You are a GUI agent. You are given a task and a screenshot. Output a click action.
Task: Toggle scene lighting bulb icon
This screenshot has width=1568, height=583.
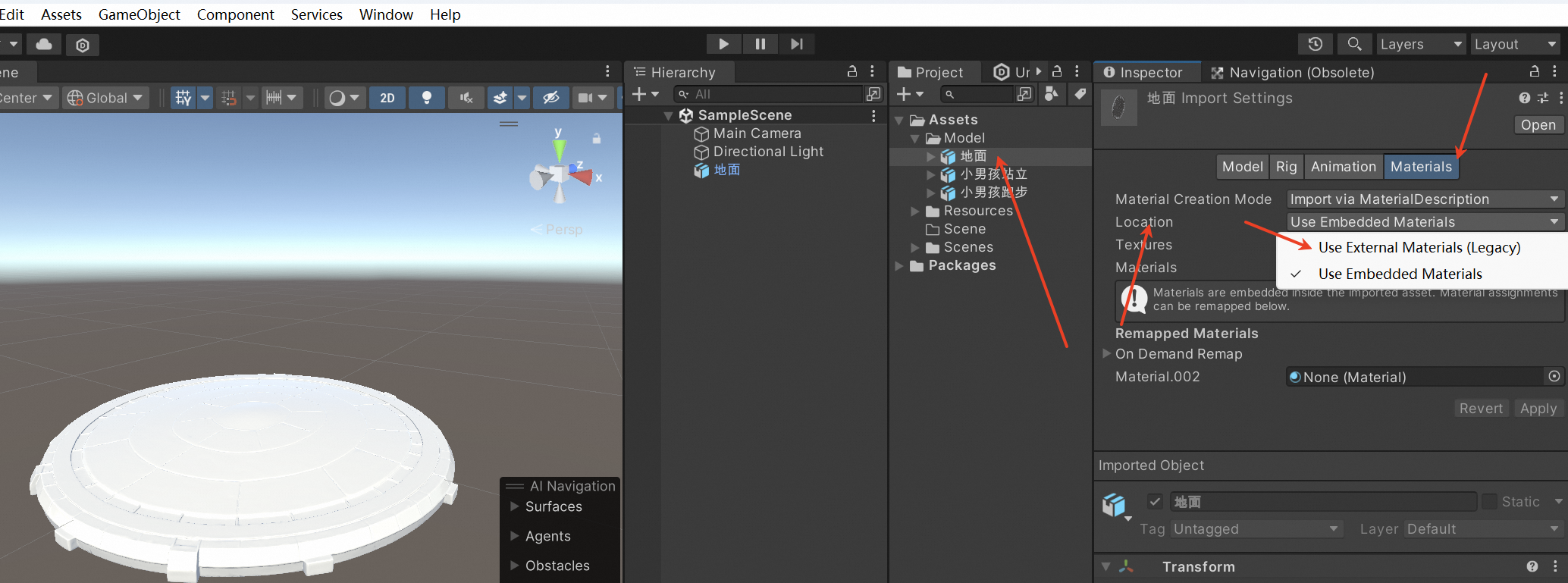(427, 98)
